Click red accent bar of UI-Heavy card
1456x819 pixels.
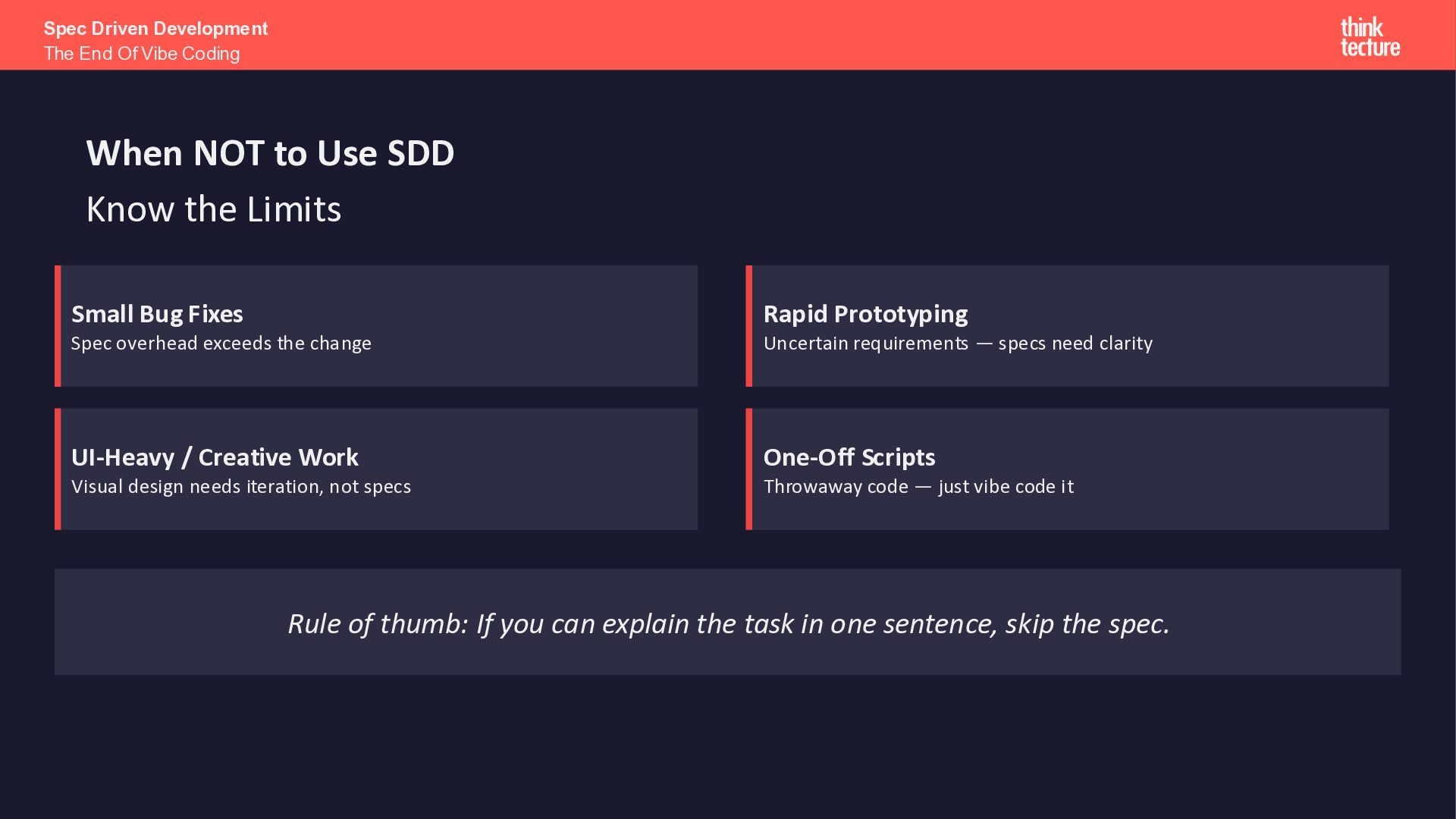point(58,469)
